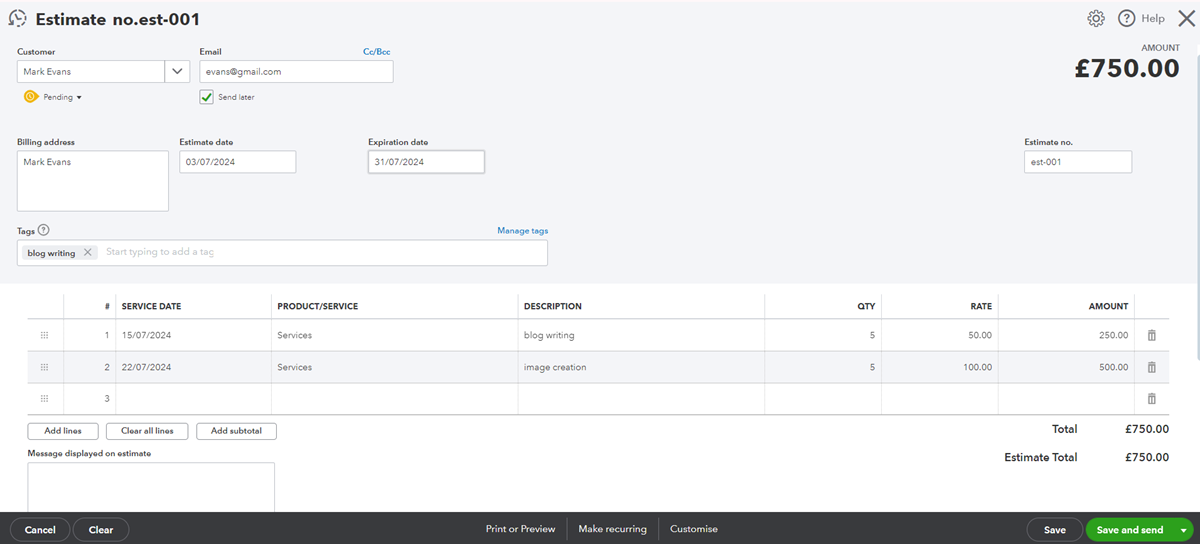Toggle the Send later checkbox
Screen dimensions: 1200x544
click(206, 97)
